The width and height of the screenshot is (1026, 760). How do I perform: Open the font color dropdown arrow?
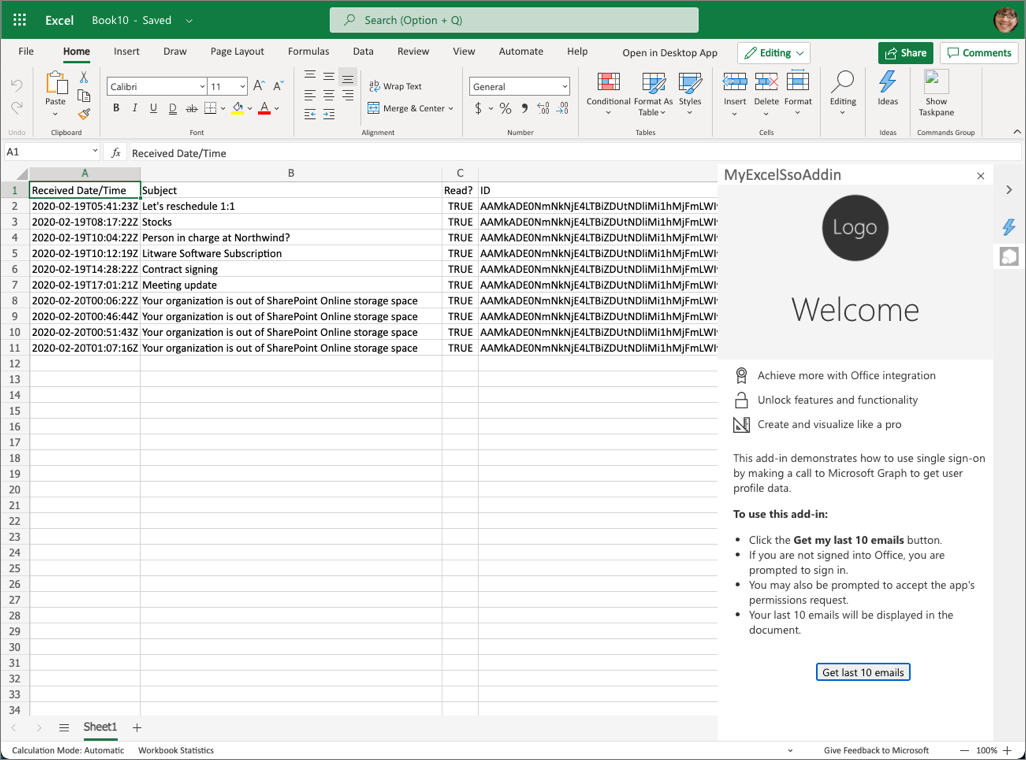(x=277, y=109)
